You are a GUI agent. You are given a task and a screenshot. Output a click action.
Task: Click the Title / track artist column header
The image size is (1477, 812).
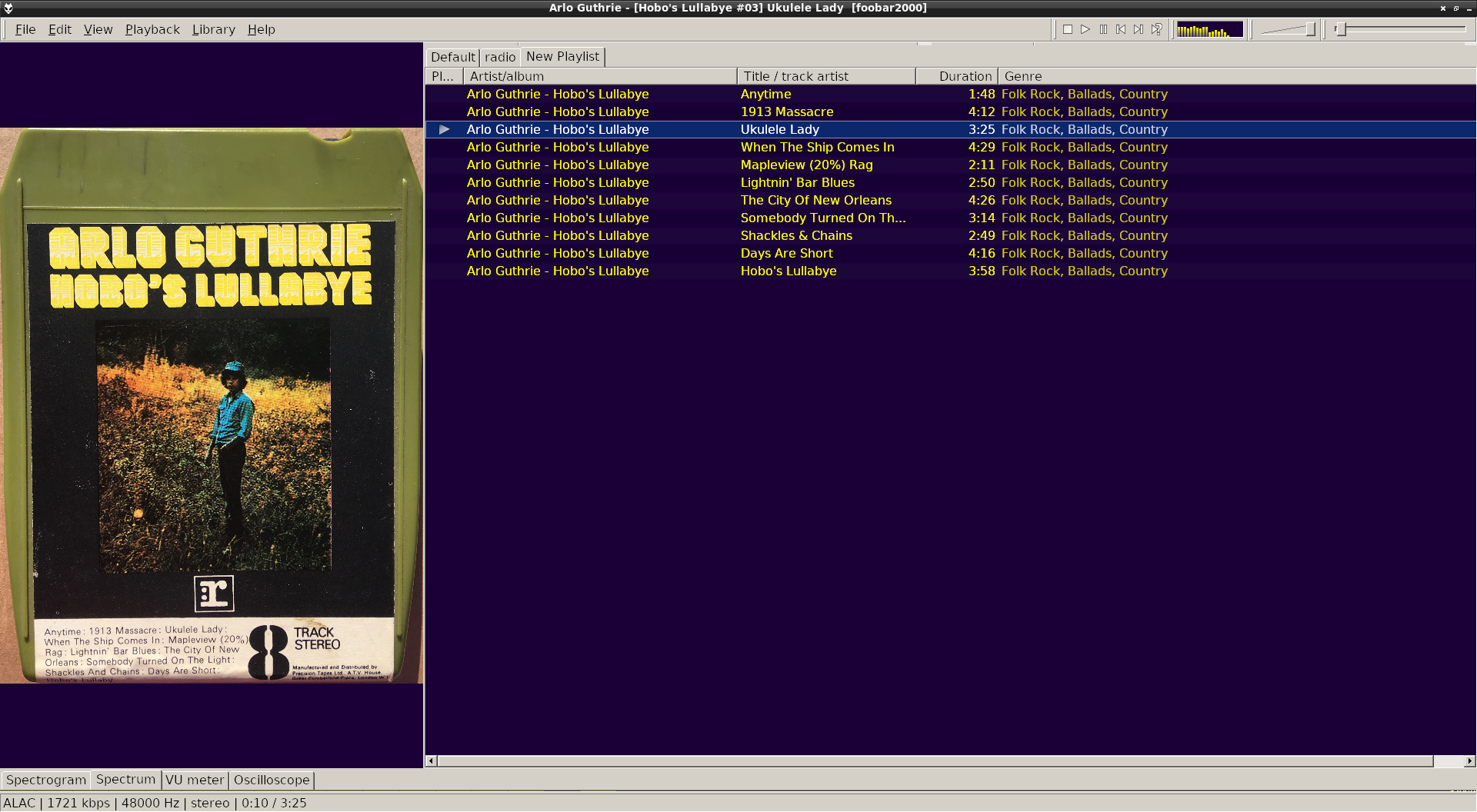[x=826, y=77]
